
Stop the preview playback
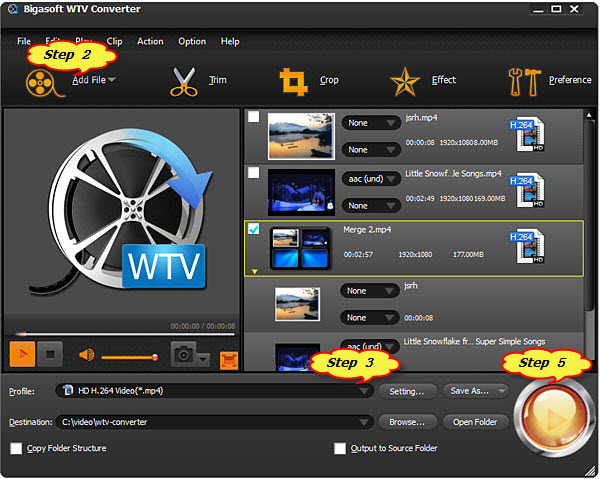[x=50, y=354]
